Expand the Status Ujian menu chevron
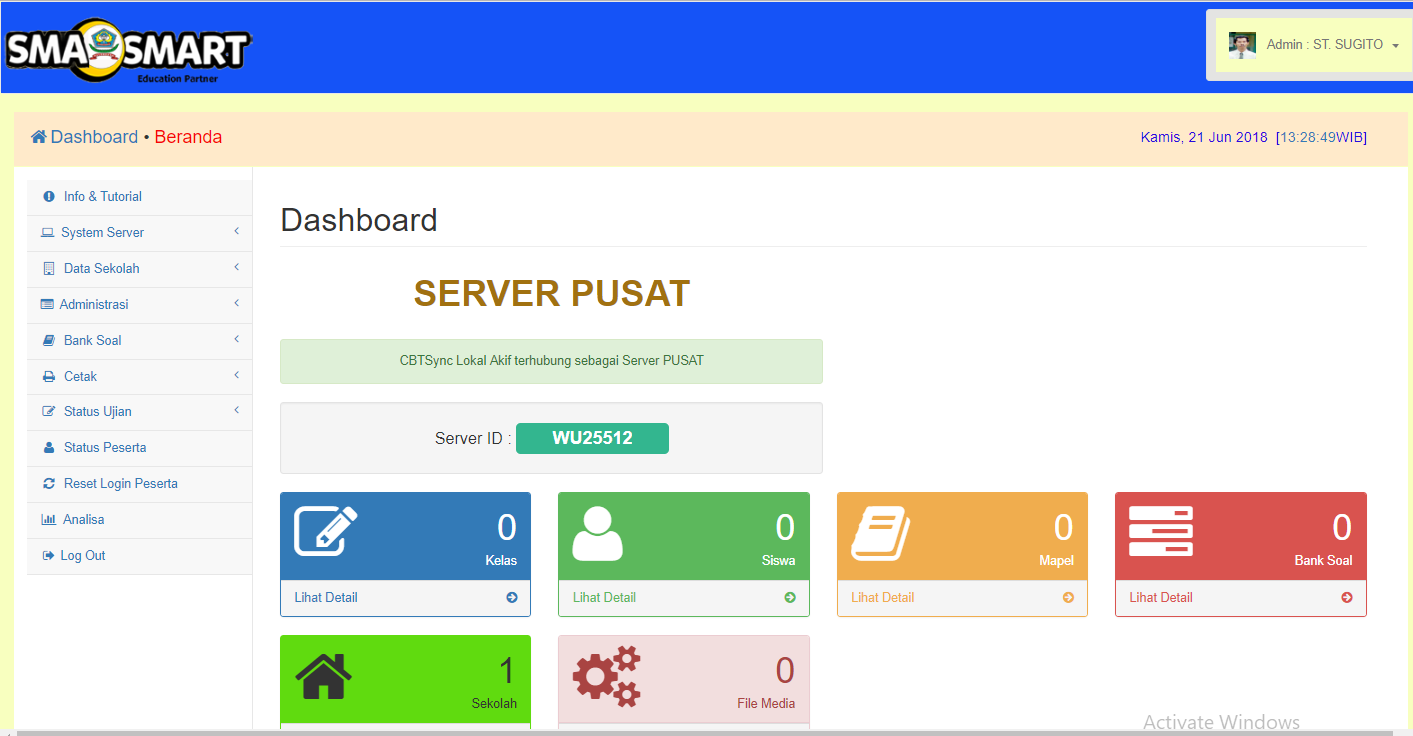The height and width of the screenshot is (736, 1413). click(237, 411)
